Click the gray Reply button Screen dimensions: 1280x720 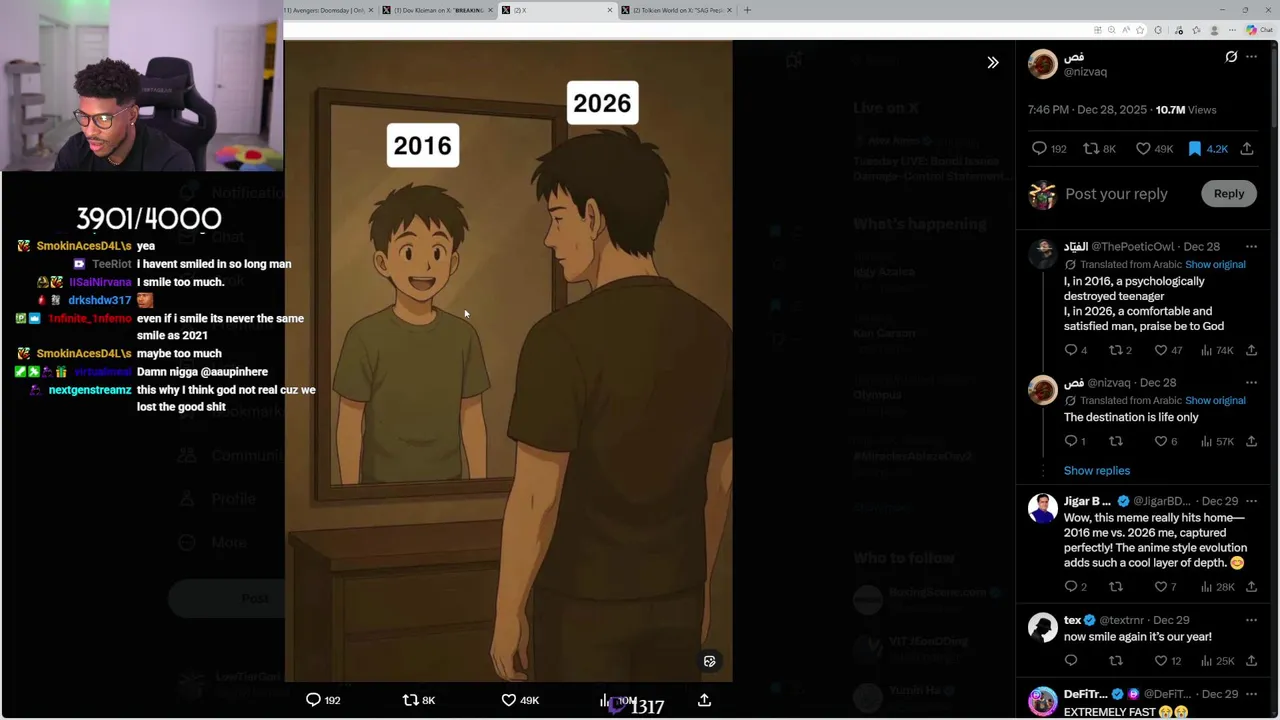[x=1229, y=194]
